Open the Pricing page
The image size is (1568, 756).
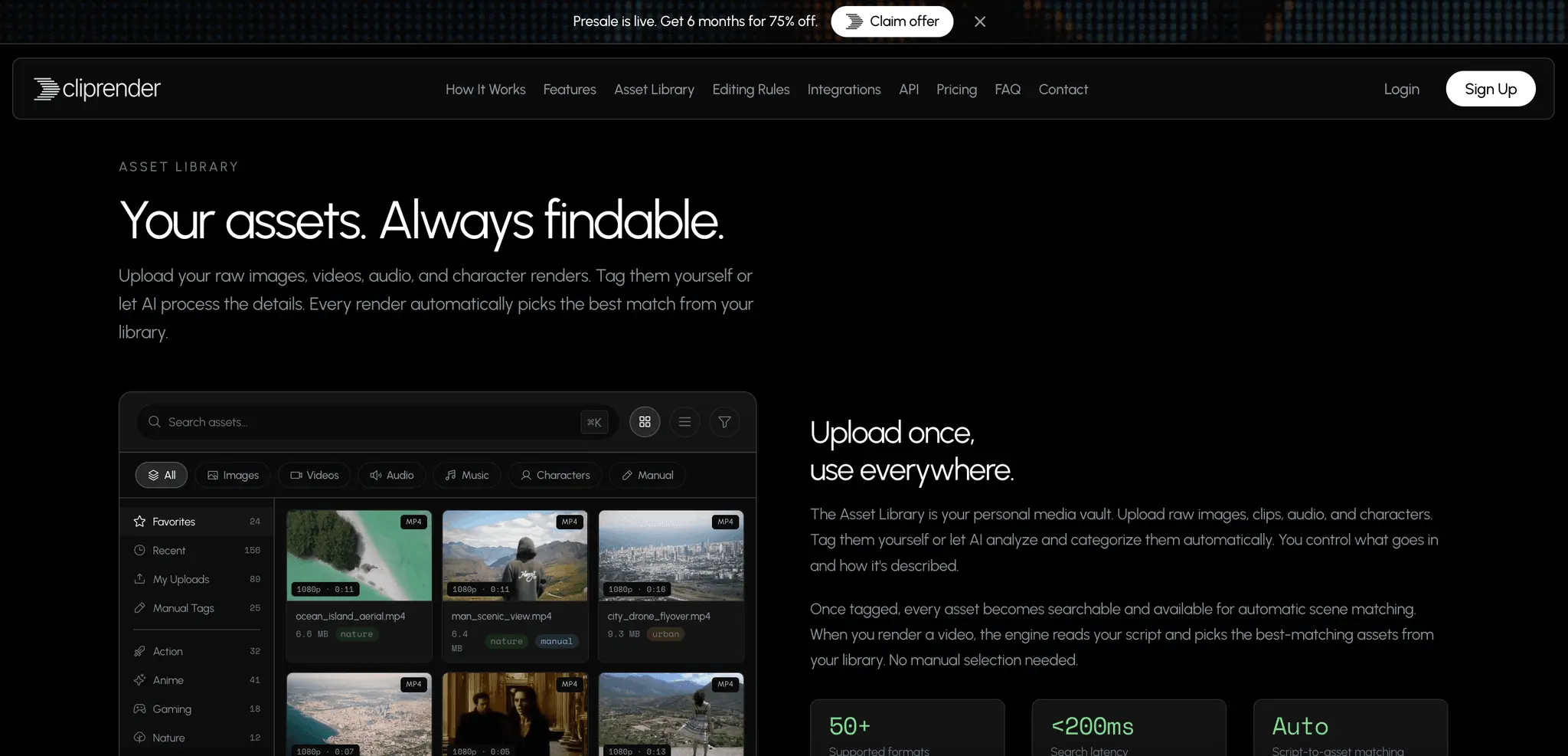point(956,90)
